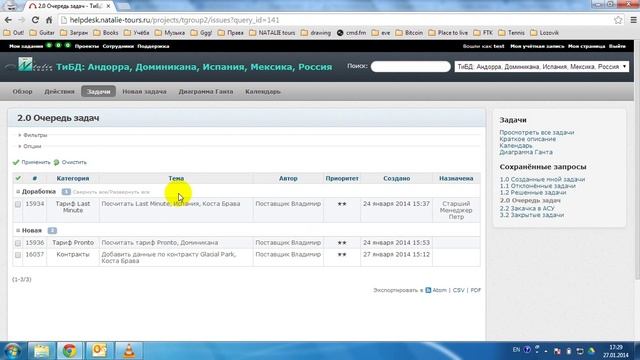Screen dimensions: 640x360
Task: Click the select-all check mark in table header
Action: click(x=18, y=178)
